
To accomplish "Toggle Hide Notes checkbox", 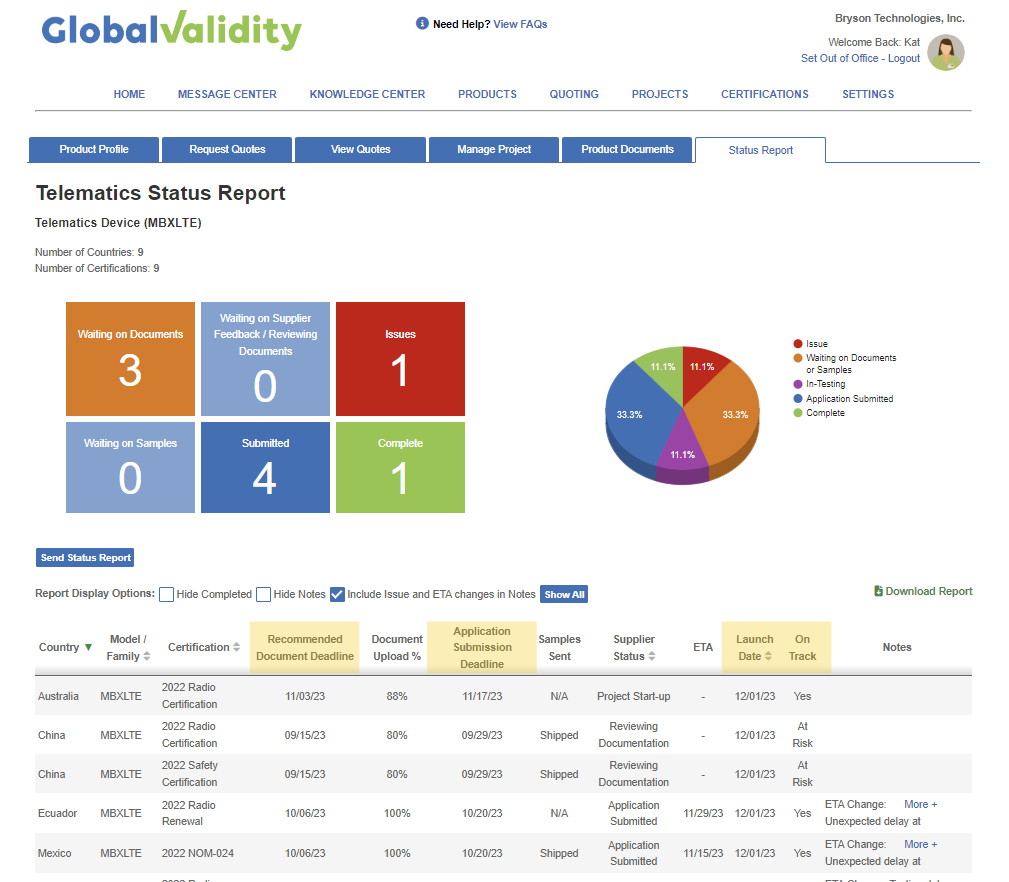I will (x=263, y=594).
